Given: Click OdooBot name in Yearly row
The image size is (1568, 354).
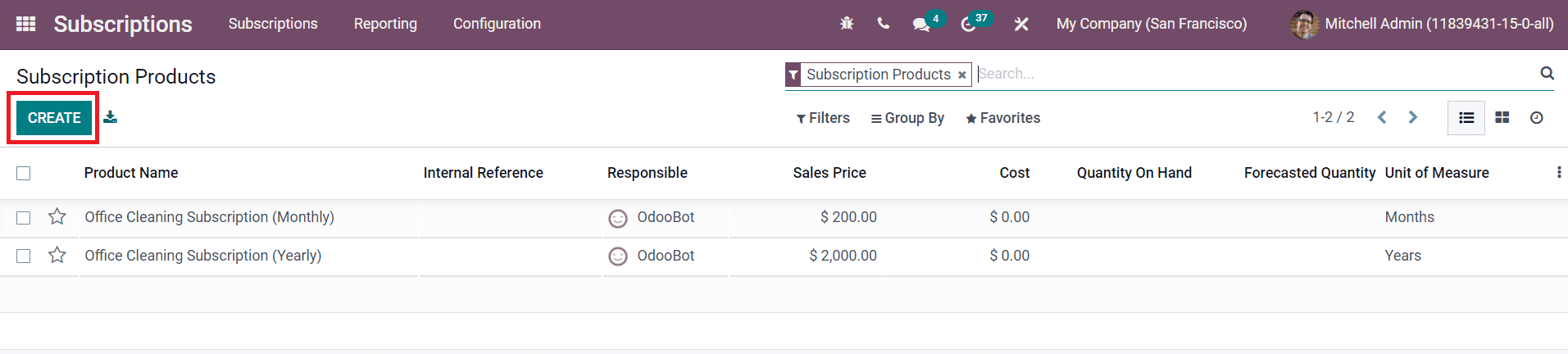Looking at the screenshot, I should pyautogui.click(x=666, y=256).
